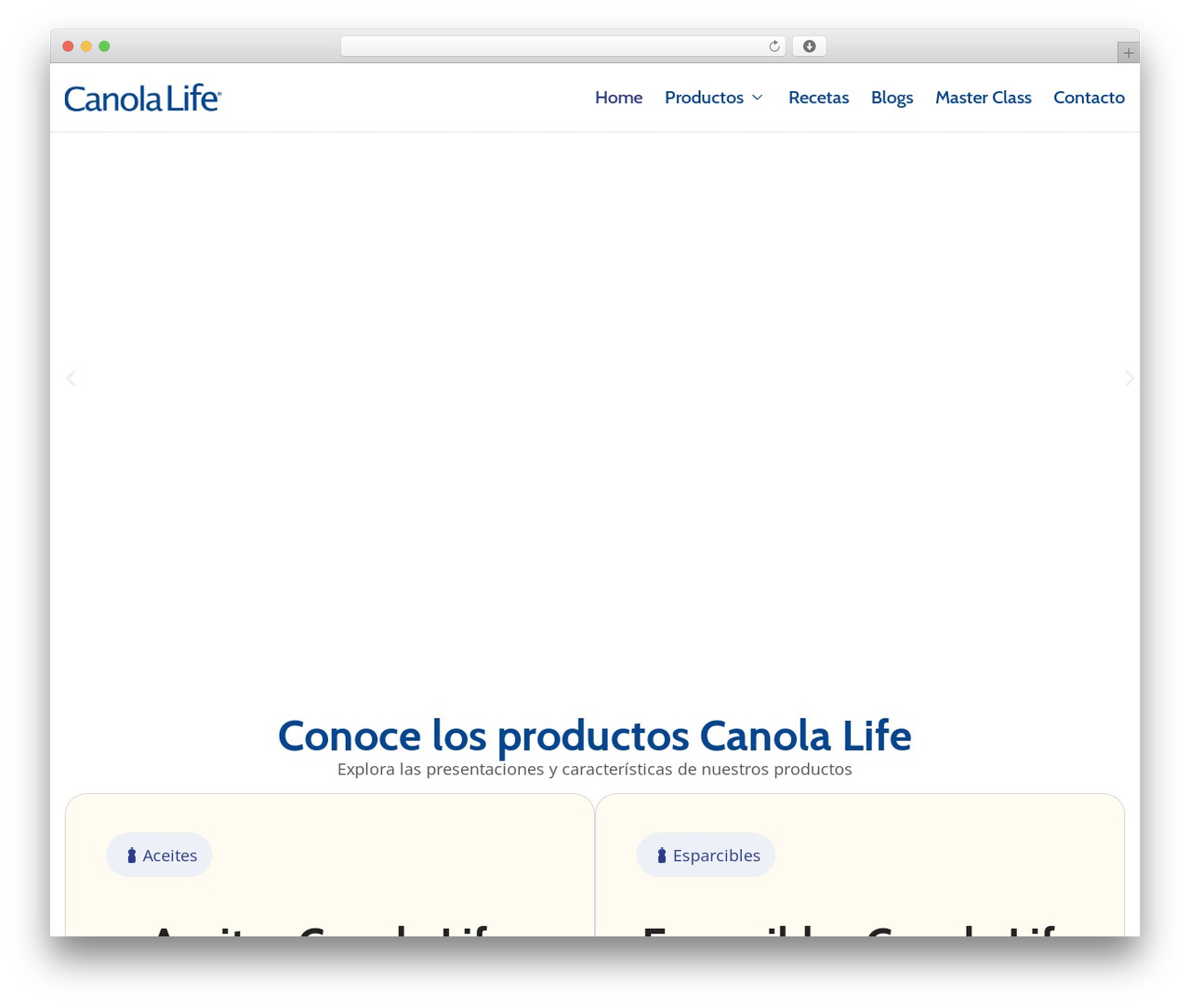Select the Aceites category badge
Screen dimensions: 1190x1008
tap(159, 855)
